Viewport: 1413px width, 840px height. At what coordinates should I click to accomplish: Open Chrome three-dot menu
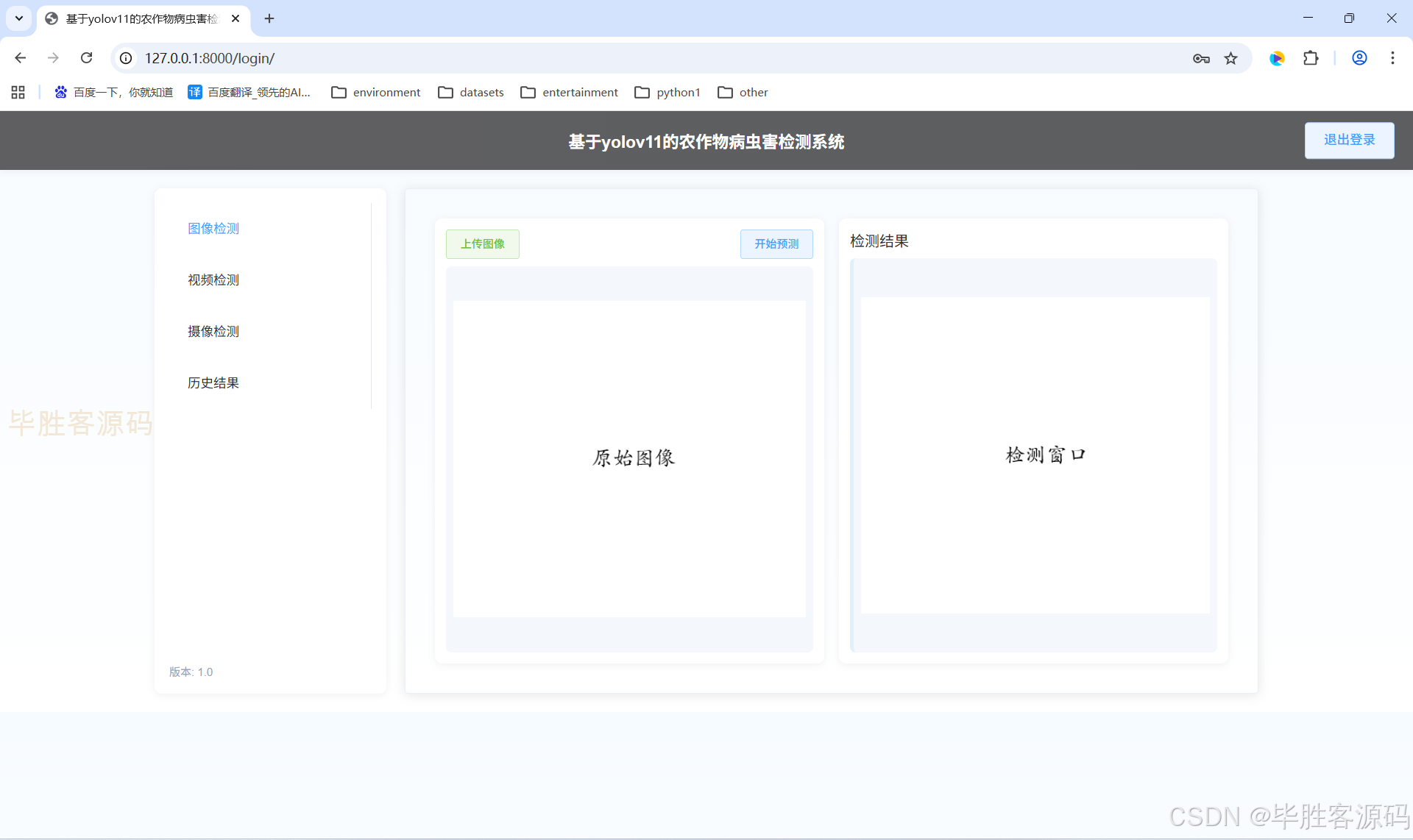point(1392,58)
